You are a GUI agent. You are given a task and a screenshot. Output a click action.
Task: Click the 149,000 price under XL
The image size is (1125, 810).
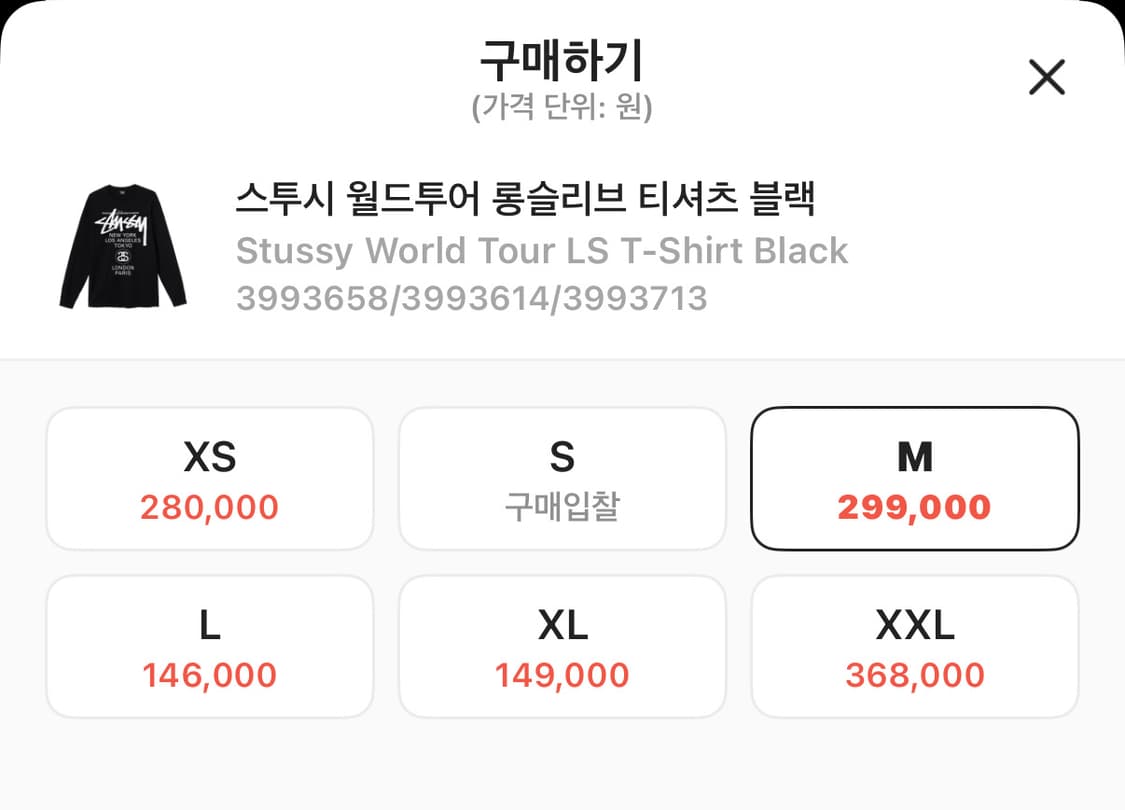pos(562,676)
